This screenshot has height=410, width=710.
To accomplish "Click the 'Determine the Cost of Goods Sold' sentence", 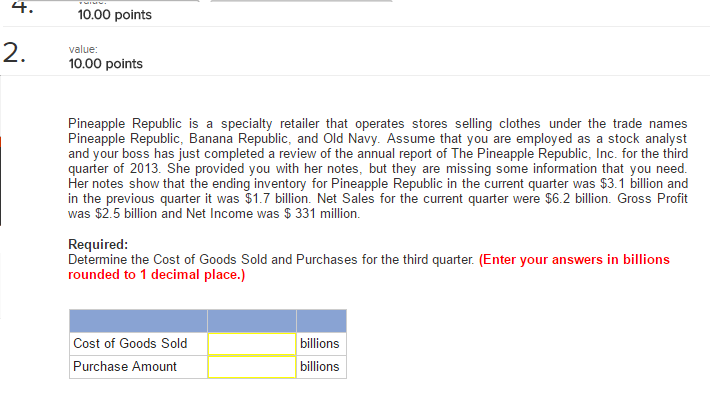I will click(x=271, y=260).
